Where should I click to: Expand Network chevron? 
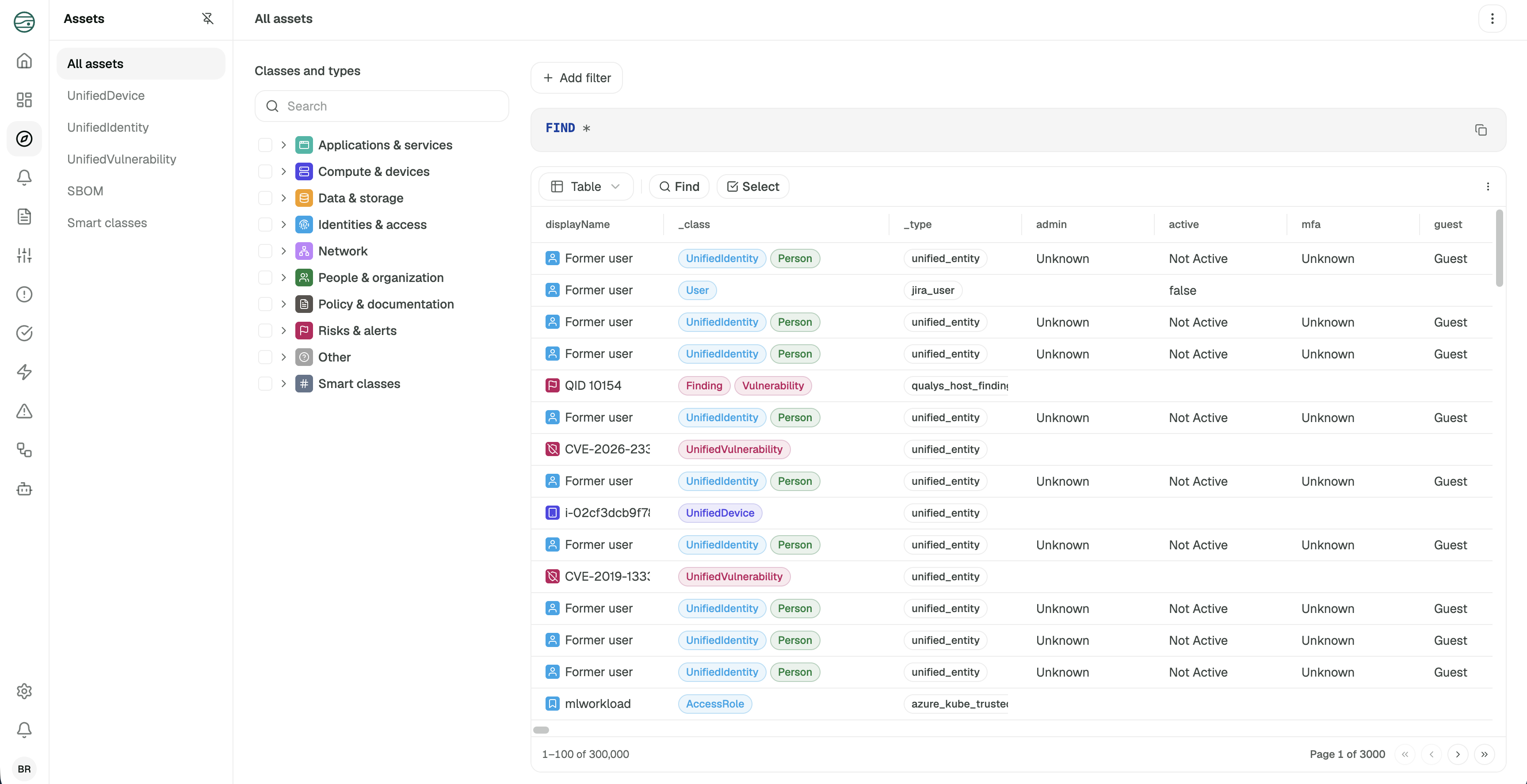[284, 251]
